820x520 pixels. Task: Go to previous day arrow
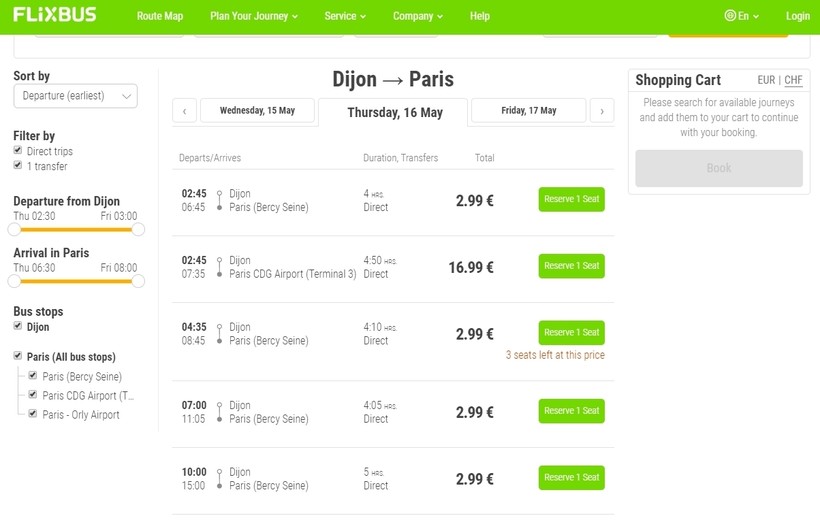click(x=184, y=111)
